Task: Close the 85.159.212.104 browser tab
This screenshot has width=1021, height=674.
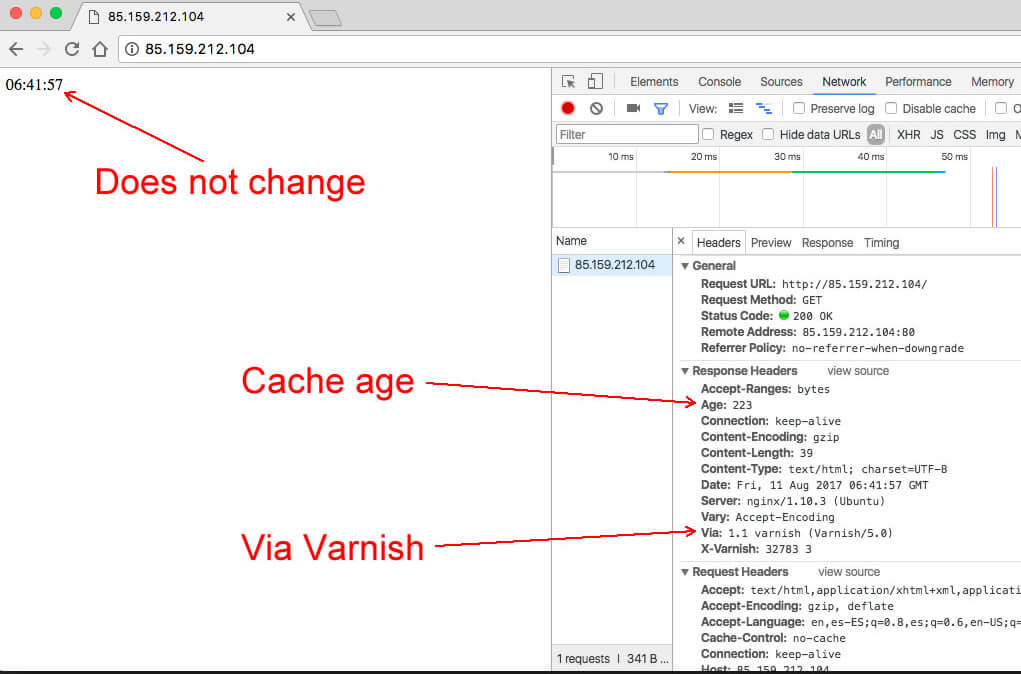Action: click(x=290, y=17)
